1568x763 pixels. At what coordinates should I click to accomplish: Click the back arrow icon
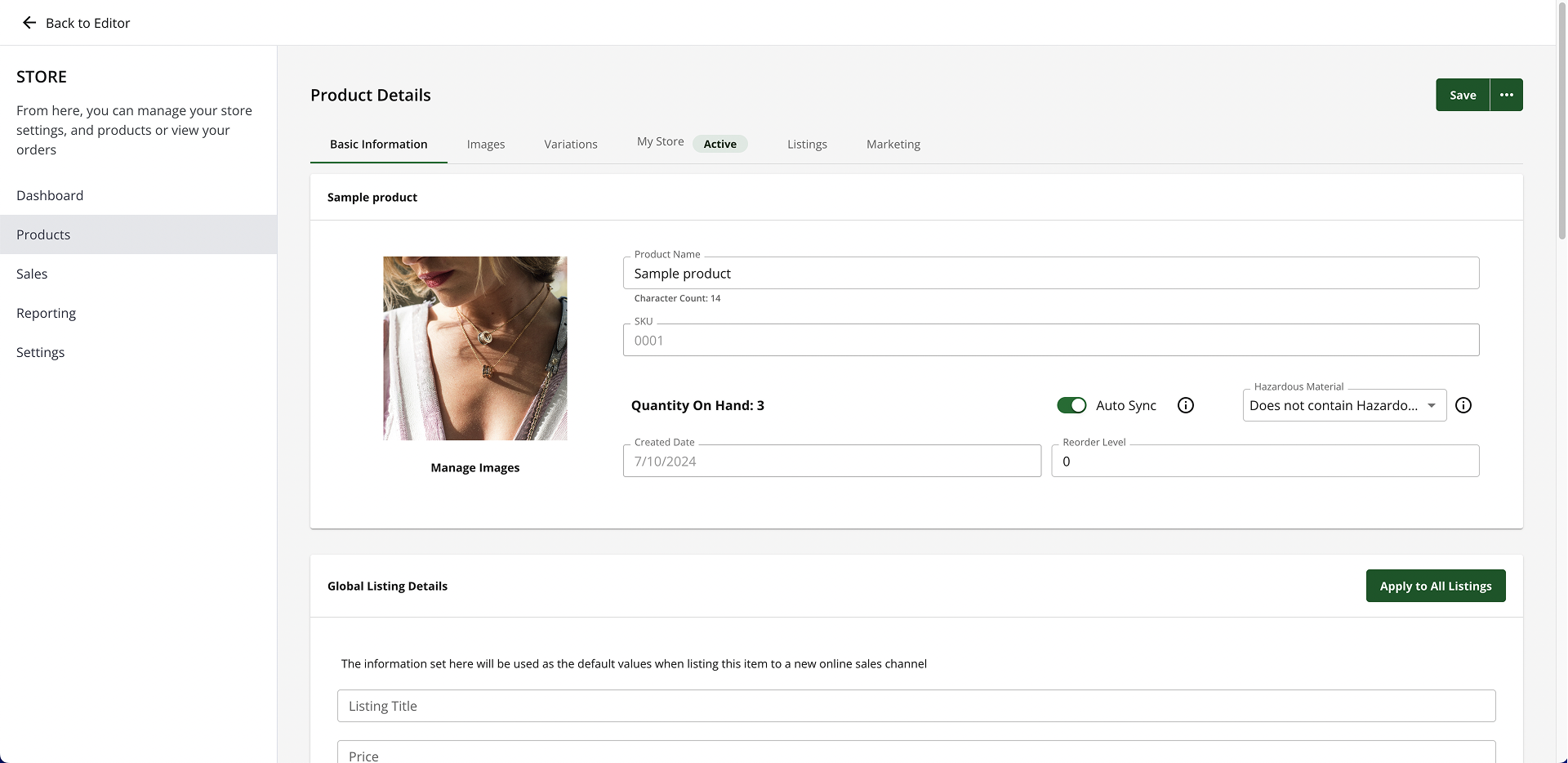[29, 23]
